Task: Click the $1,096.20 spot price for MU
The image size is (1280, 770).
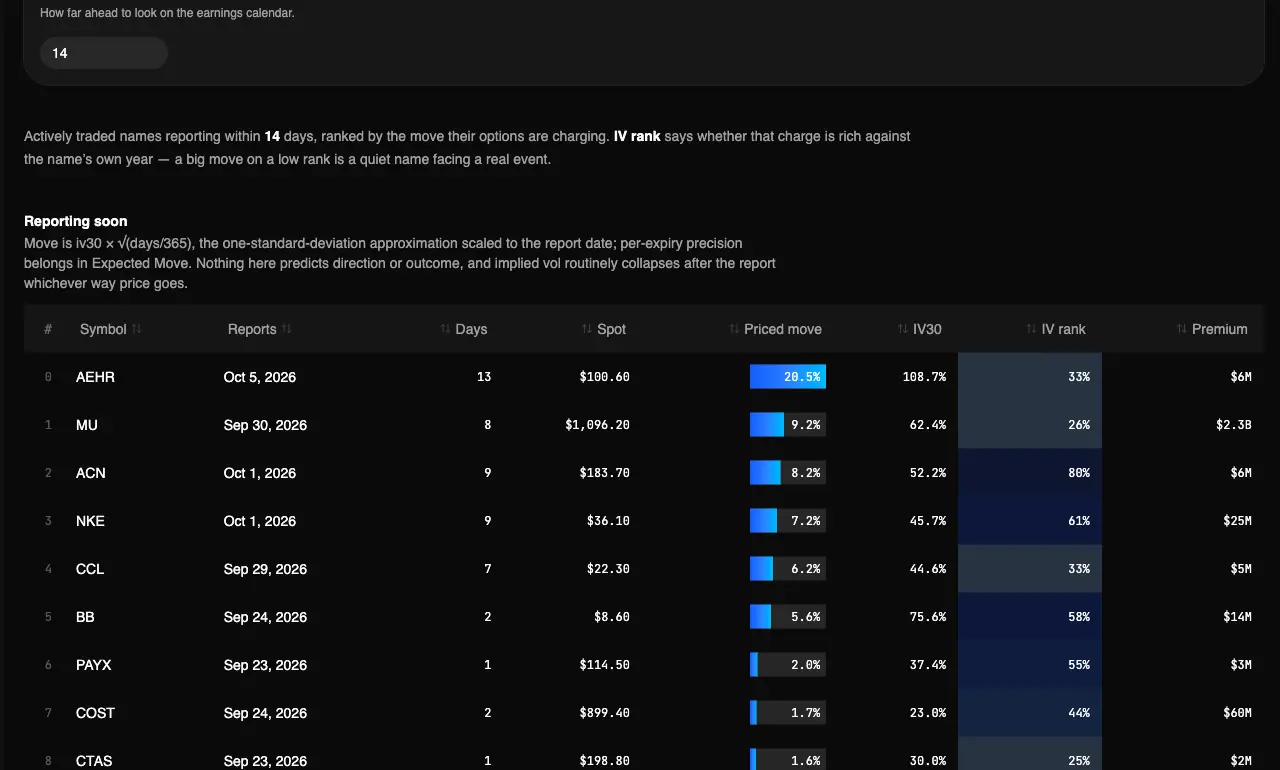Action: click(x=597, y=425)
